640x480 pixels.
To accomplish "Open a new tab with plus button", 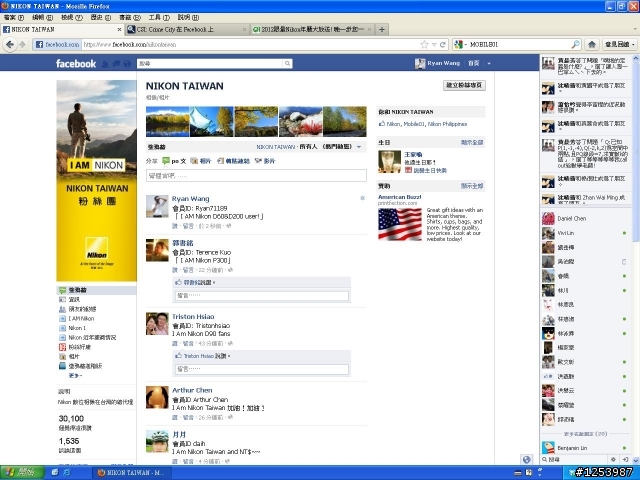I will (382, 29).
